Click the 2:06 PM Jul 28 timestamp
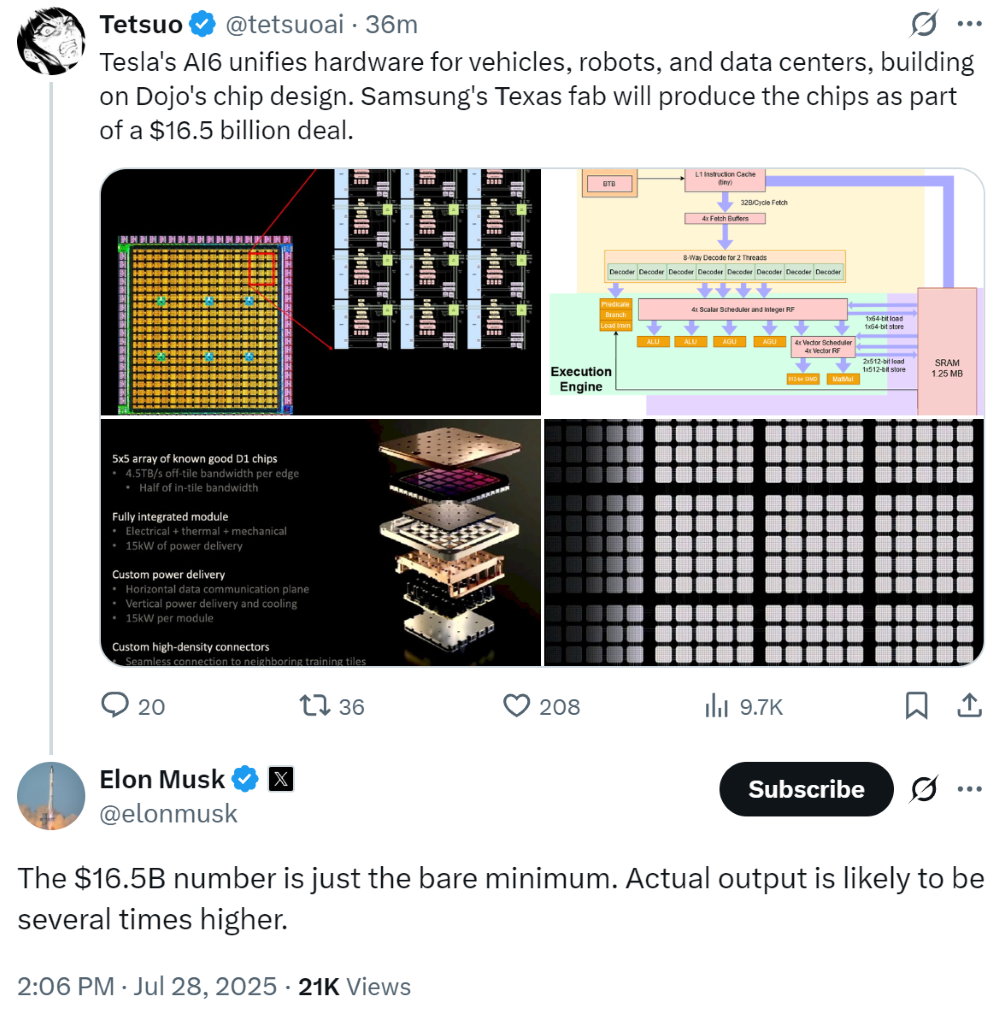Image resolution: width=1000 pixels, height=1021 pixels. [x=146, y=986]
